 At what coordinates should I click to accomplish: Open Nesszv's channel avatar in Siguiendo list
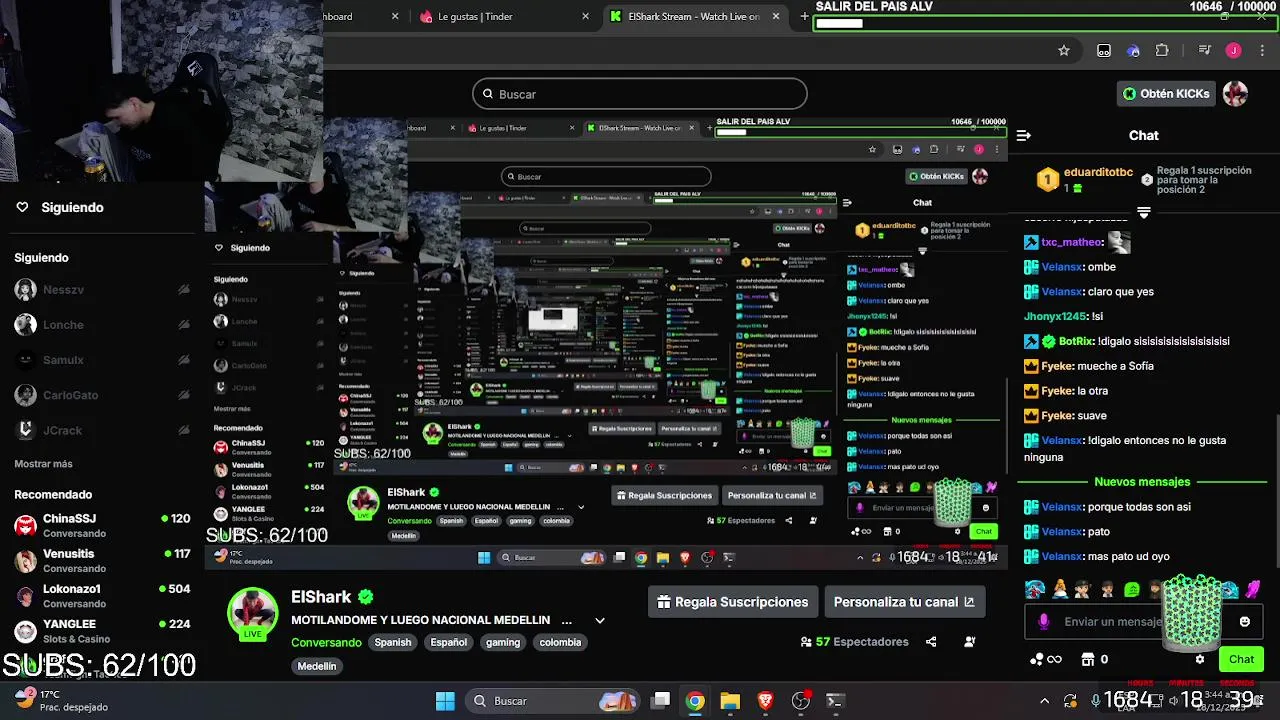pos(26,290)
